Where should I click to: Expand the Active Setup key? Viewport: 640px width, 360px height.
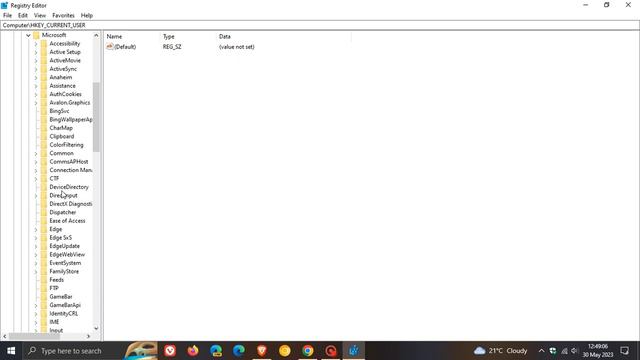tap(36, 52)
